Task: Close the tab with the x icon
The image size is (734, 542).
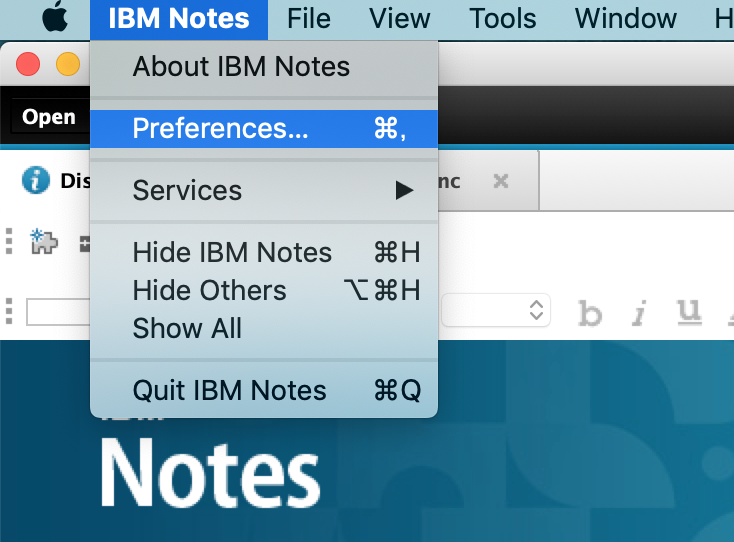Action: tap(501, 181)
